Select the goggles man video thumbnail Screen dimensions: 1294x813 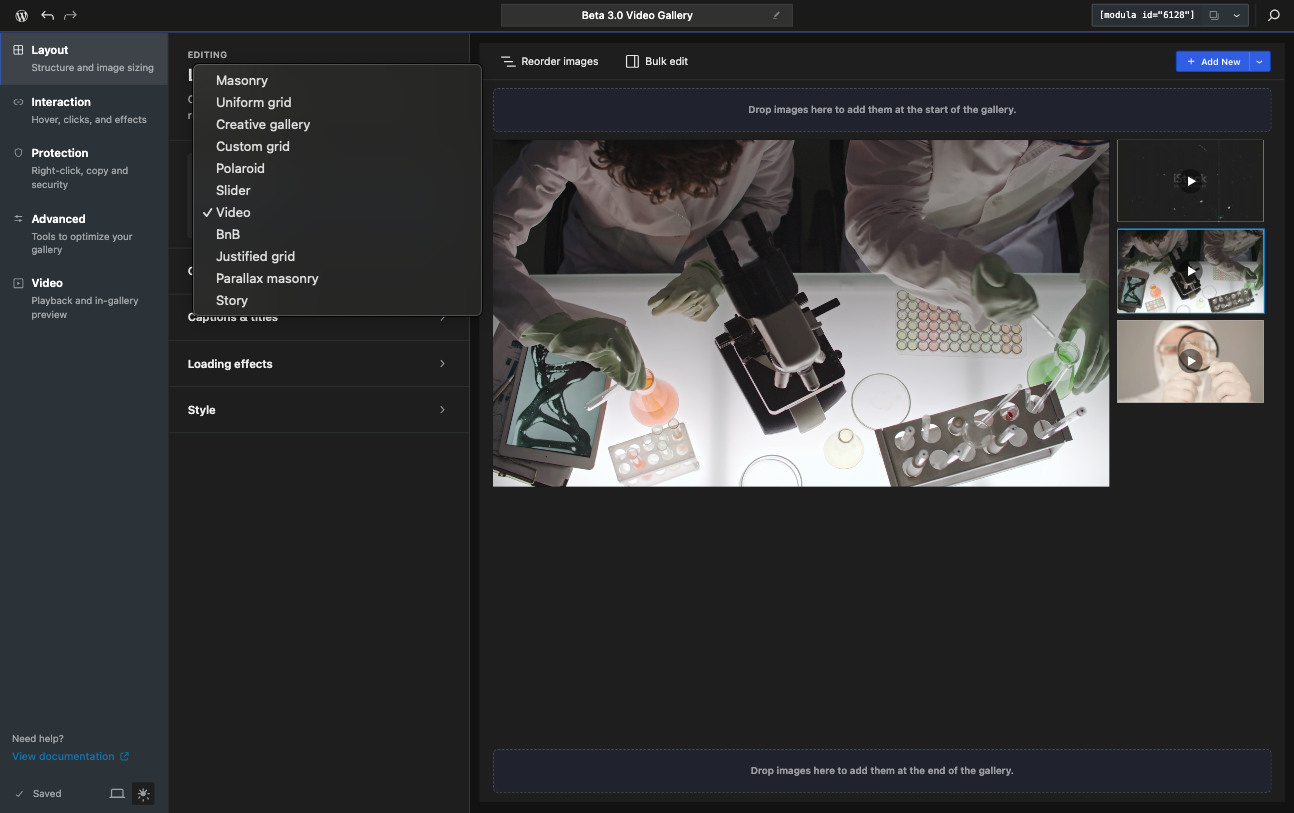click(1190, 361)
